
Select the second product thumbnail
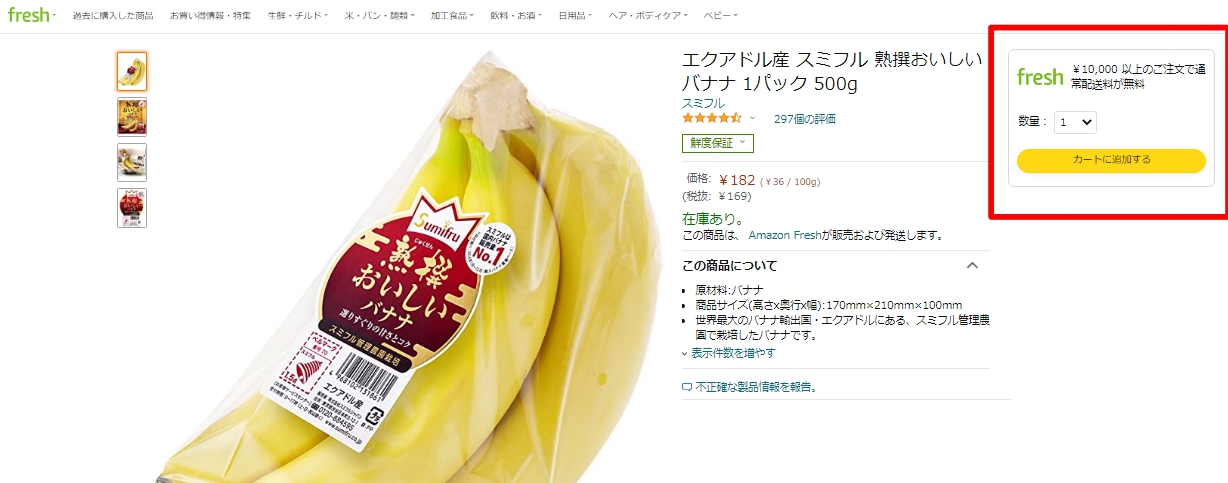(132, 116)
